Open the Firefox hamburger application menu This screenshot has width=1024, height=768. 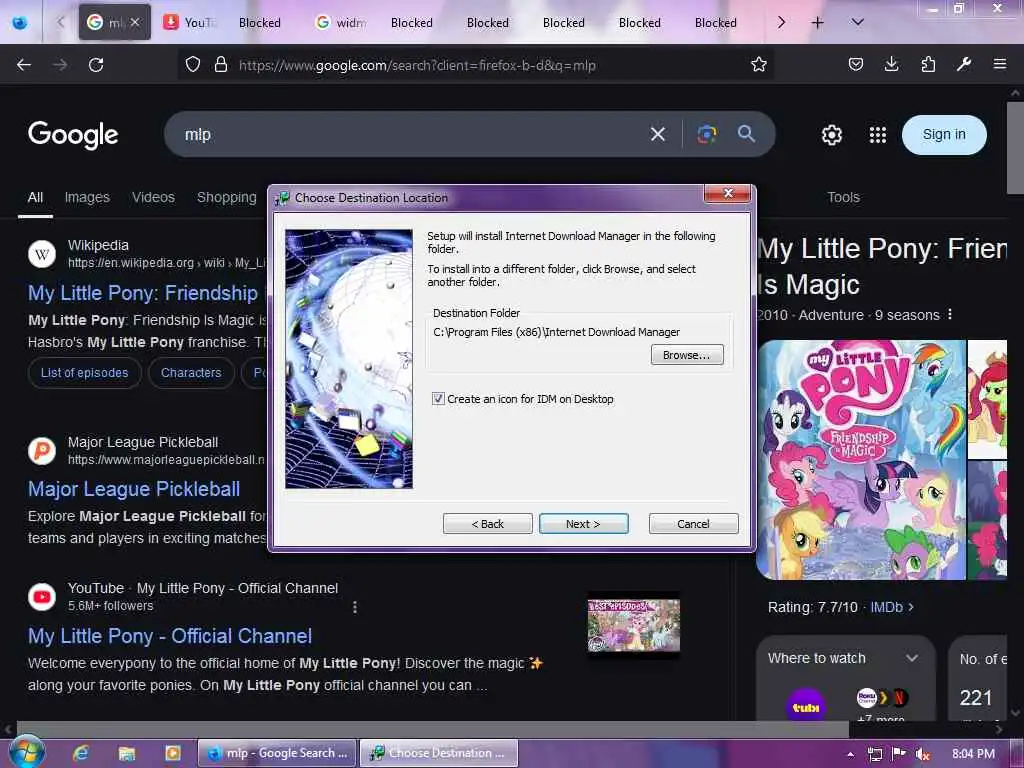(x=999, y=65)
